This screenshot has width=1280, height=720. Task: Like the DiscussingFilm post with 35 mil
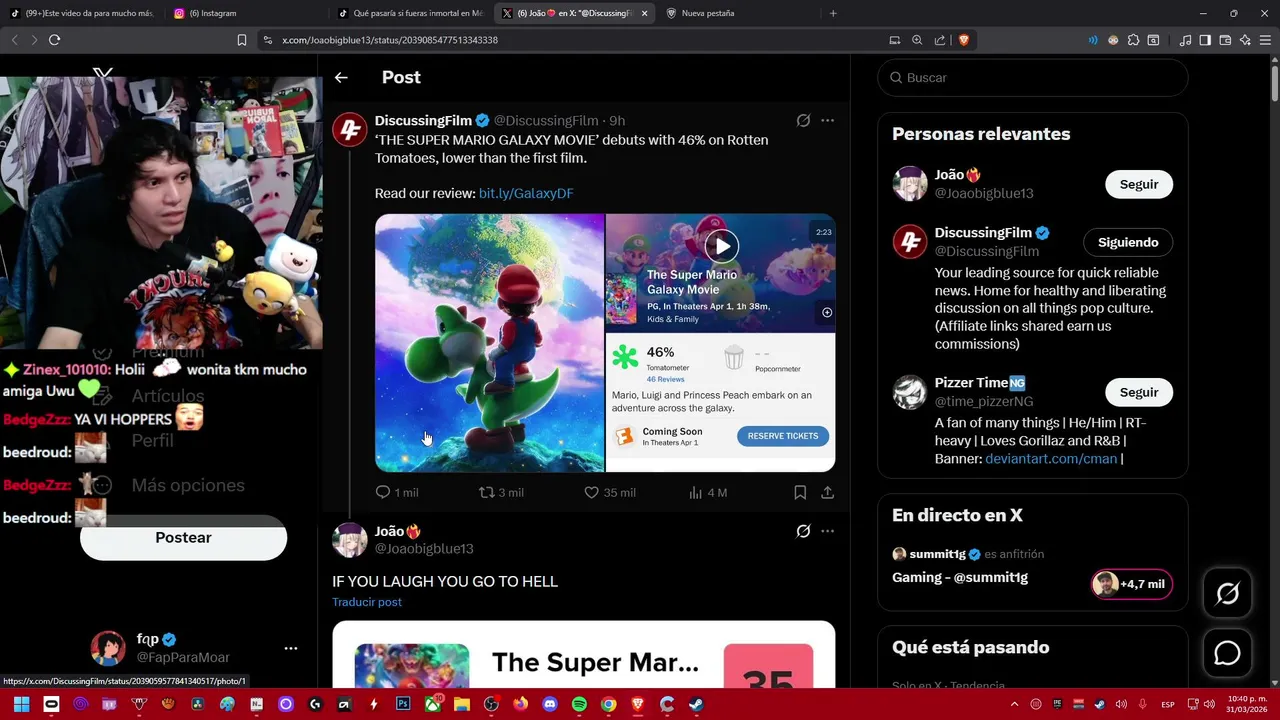point(591,492)
